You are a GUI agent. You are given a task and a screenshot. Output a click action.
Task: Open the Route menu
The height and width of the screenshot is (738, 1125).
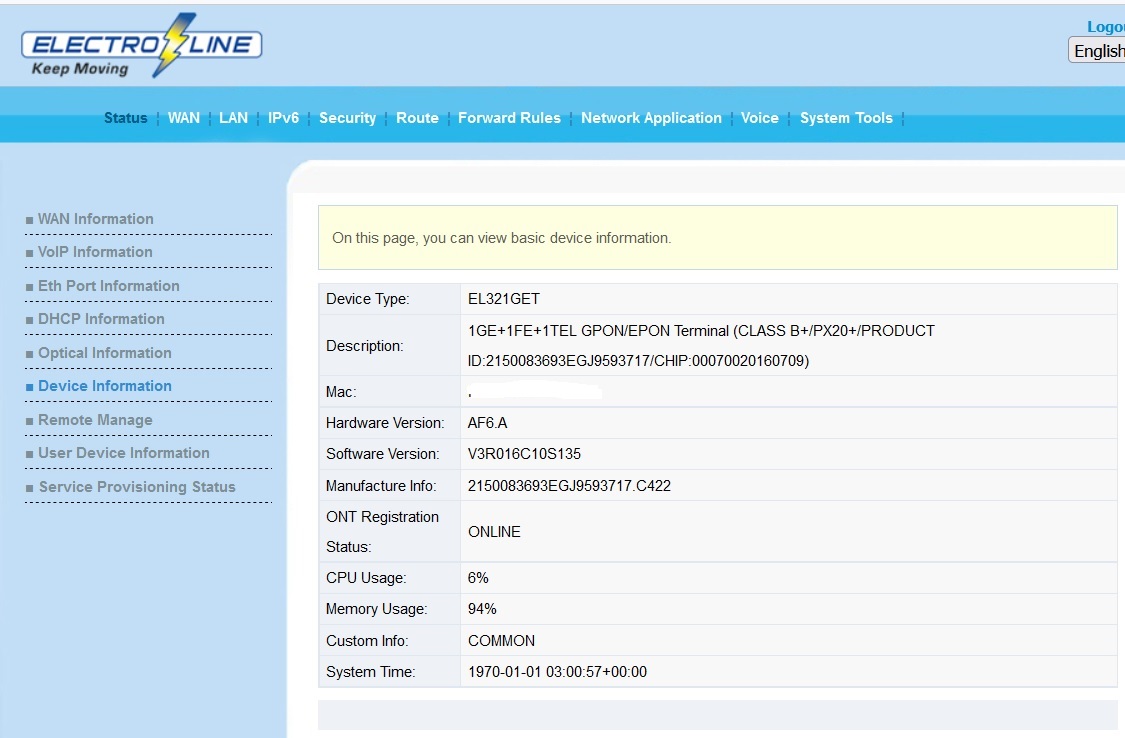coord(417,118)
